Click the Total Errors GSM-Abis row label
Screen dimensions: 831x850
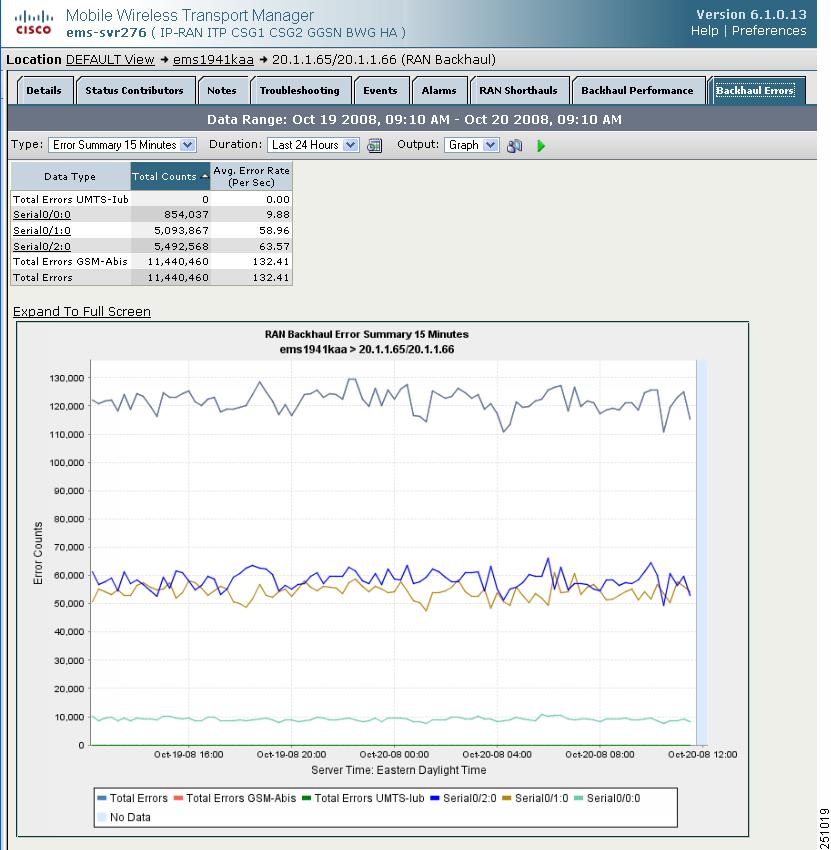70,261
